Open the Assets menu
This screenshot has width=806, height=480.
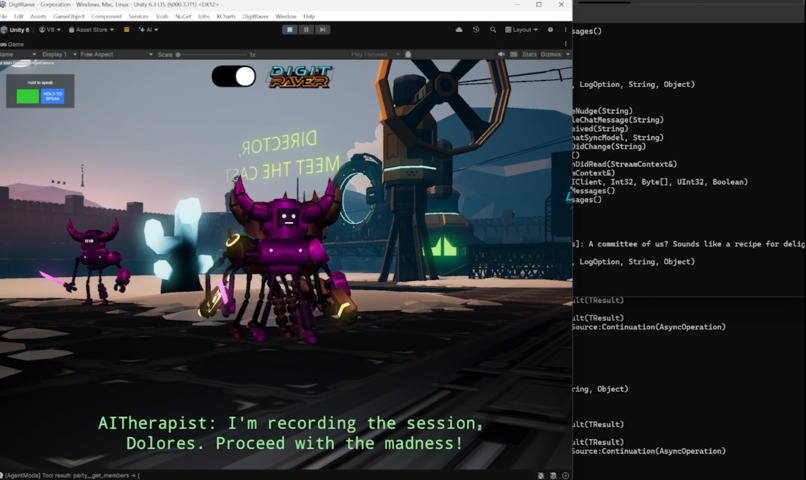tap(39, 16)
